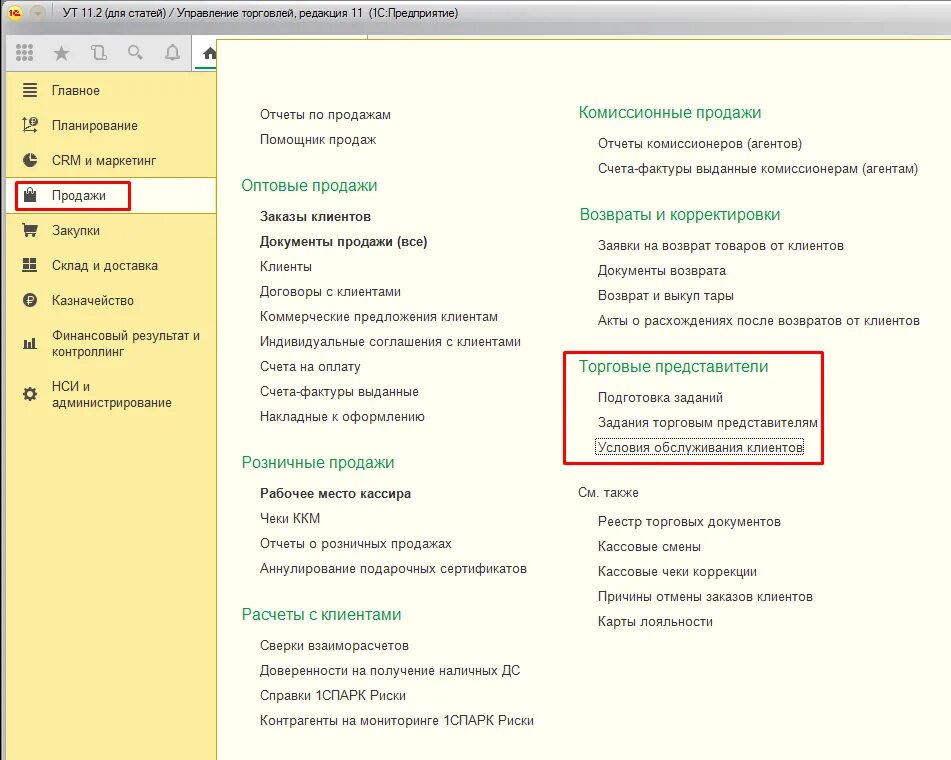Open the Главное section

(76, 90)
